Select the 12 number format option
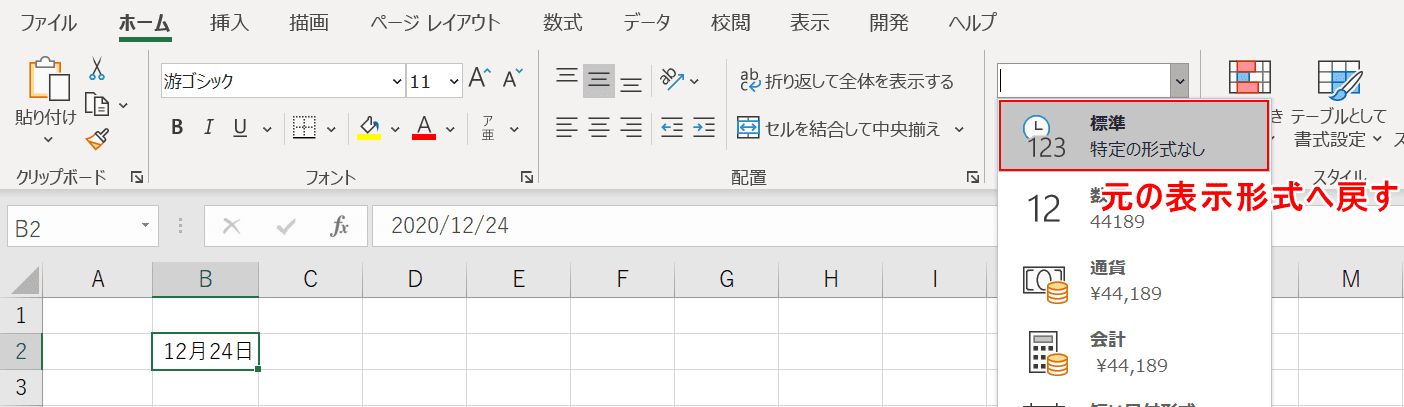The height and width of the screenshot is (407, 1404). [1134, 208]
